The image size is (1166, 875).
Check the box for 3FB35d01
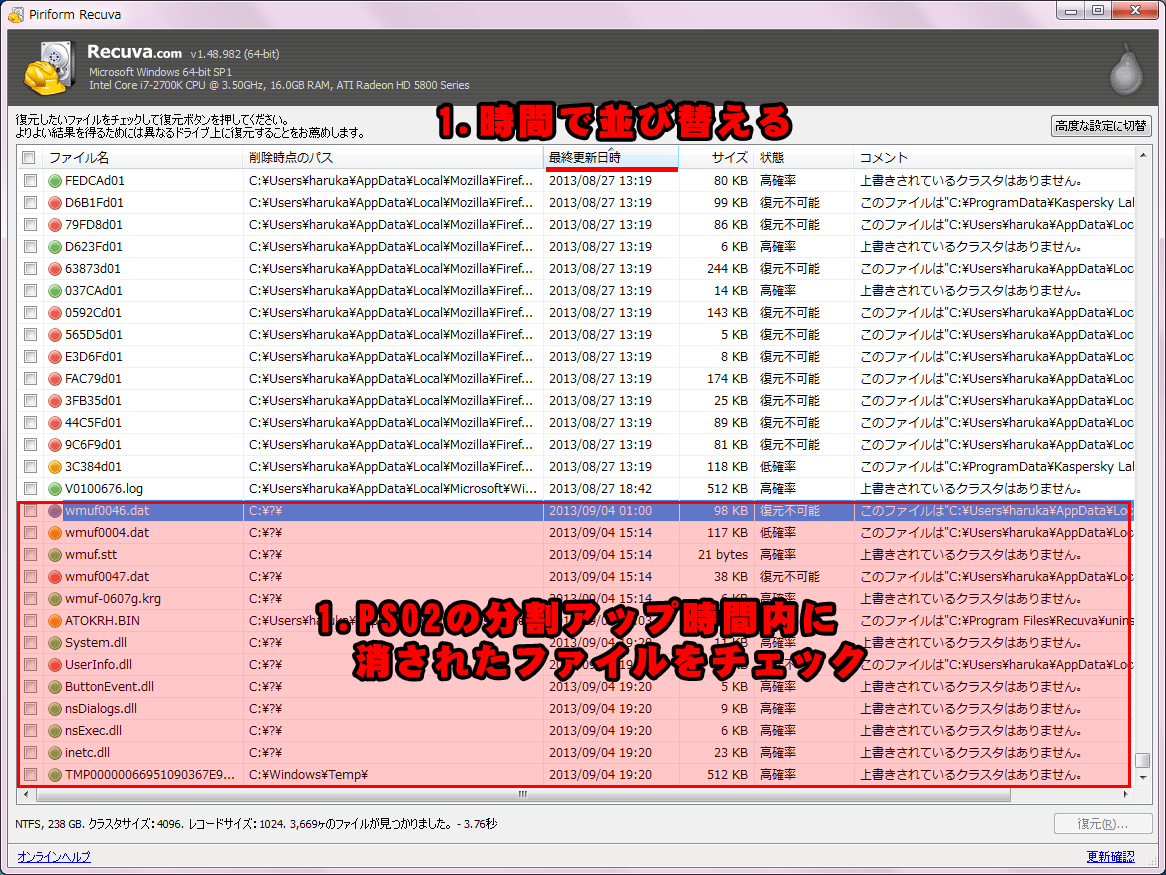[x=30, y=401]
